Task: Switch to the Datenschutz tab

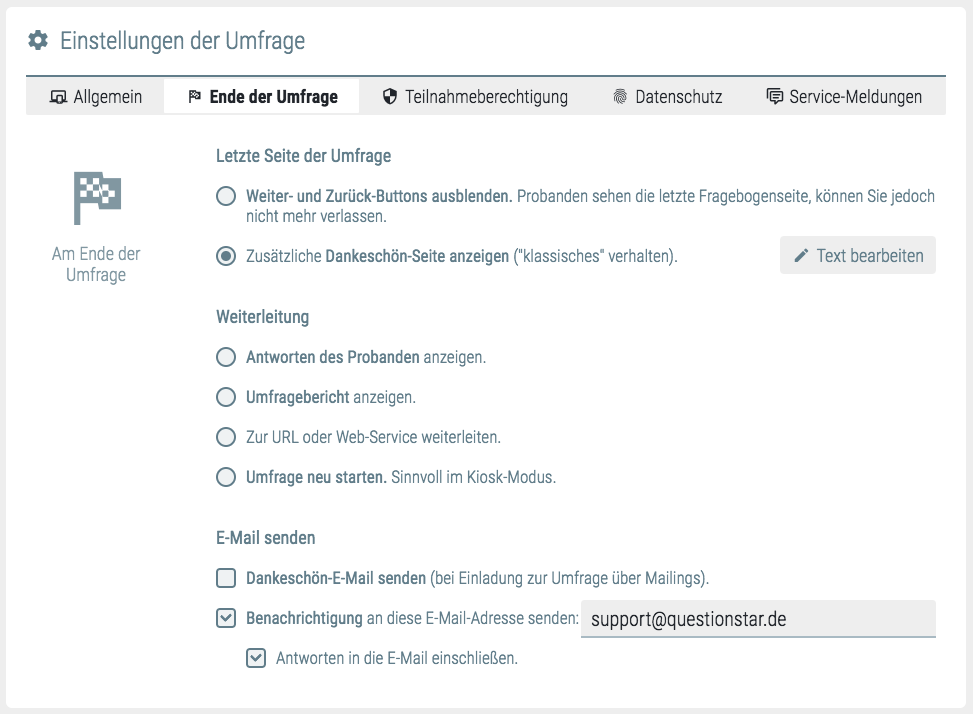Action: tap(667, 97)
